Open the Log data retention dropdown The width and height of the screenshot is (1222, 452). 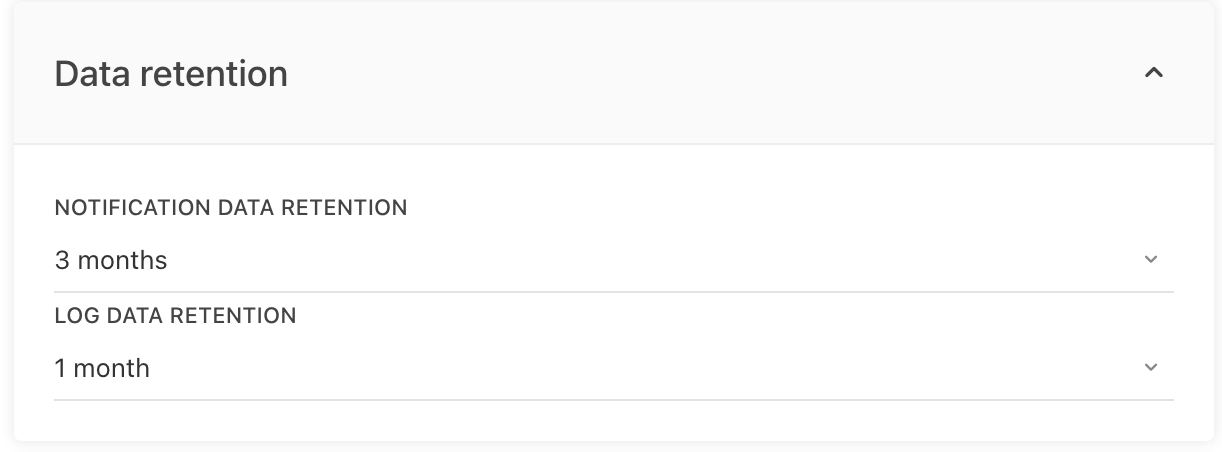coord(612,368)
